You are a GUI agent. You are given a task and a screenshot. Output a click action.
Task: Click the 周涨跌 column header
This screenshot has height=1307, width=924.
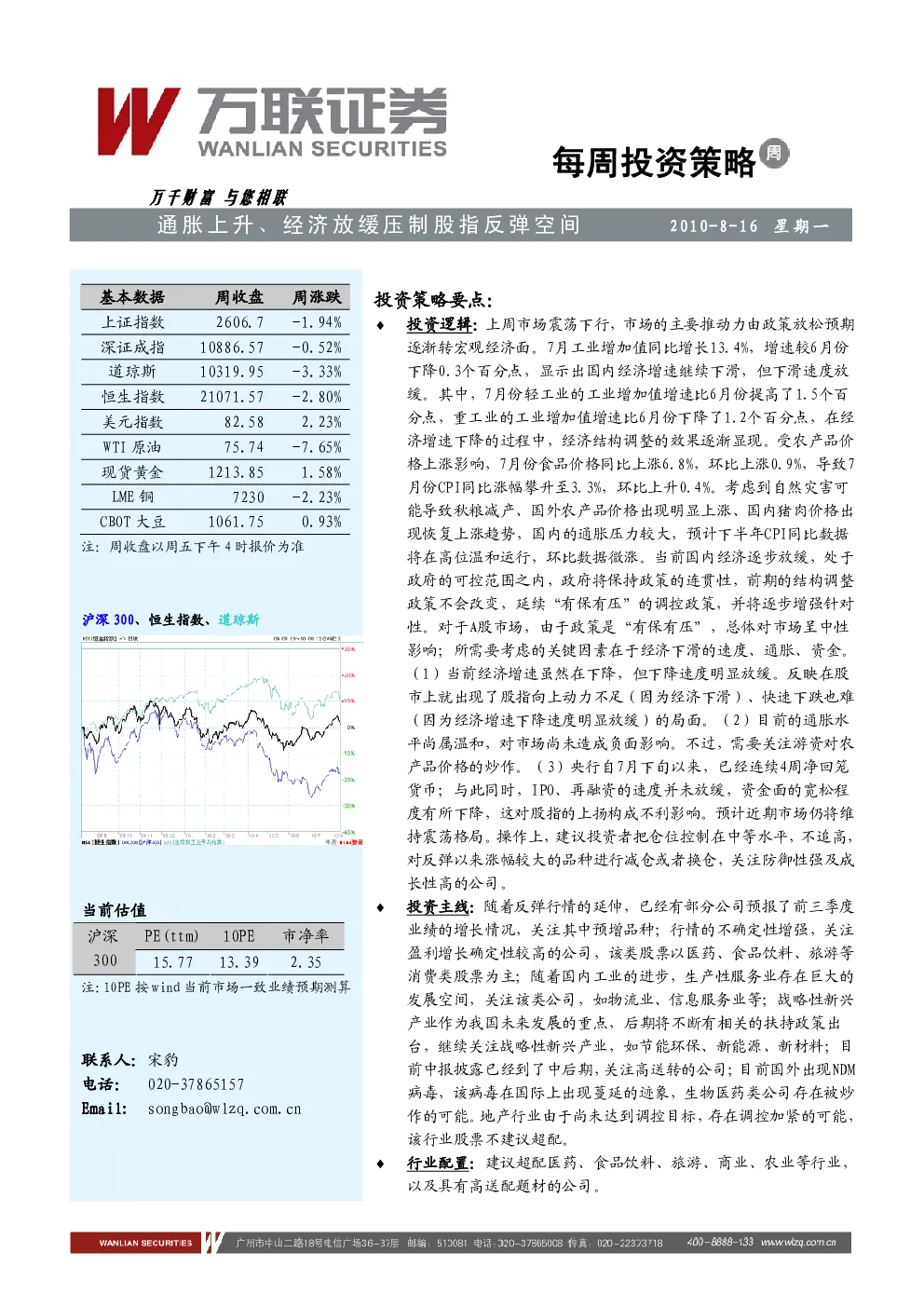point(317,297)
